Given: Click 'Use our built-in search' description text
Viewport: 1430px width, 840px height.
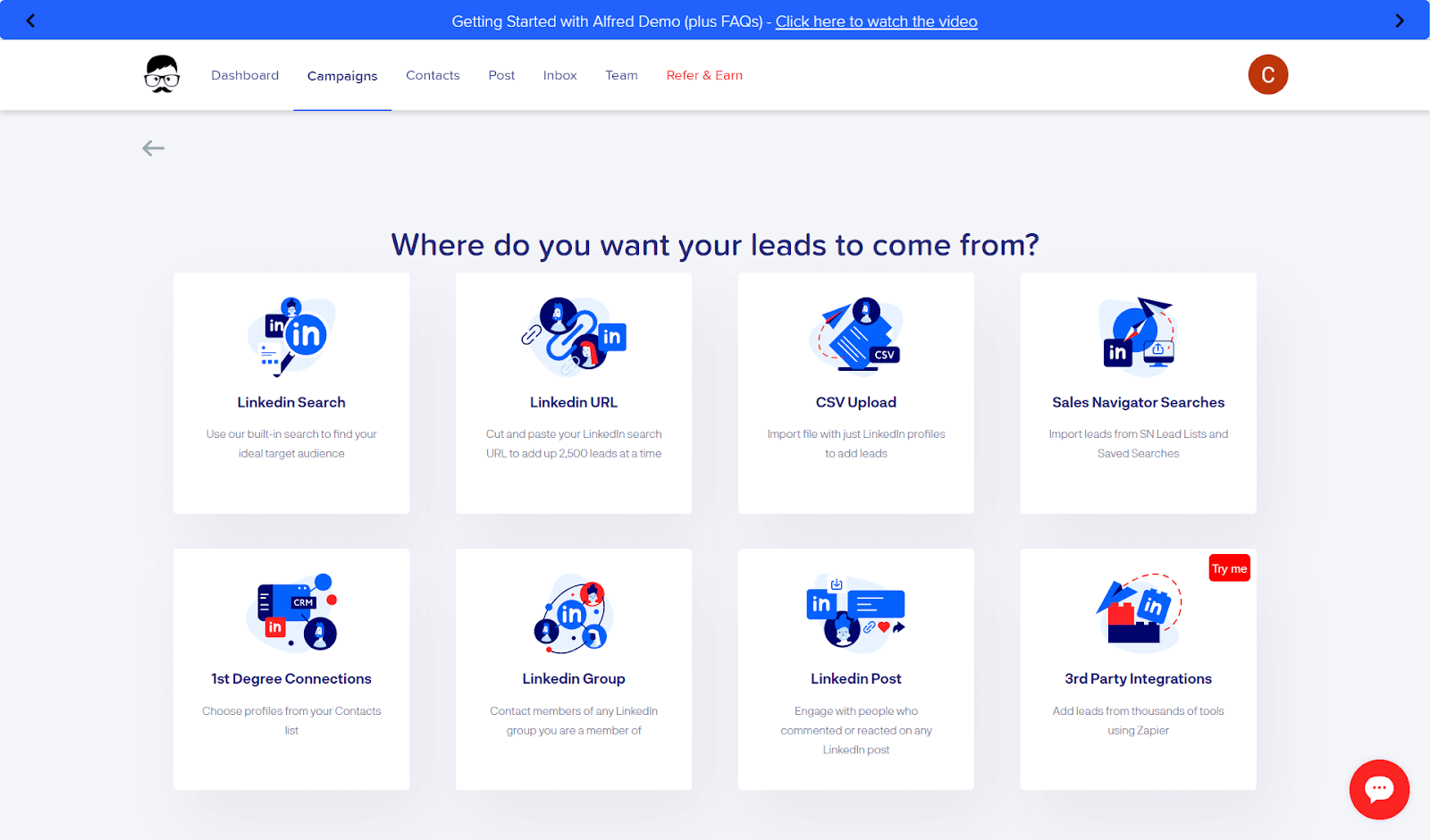Looking at the screenshot, I should click(x=291, y=443).
